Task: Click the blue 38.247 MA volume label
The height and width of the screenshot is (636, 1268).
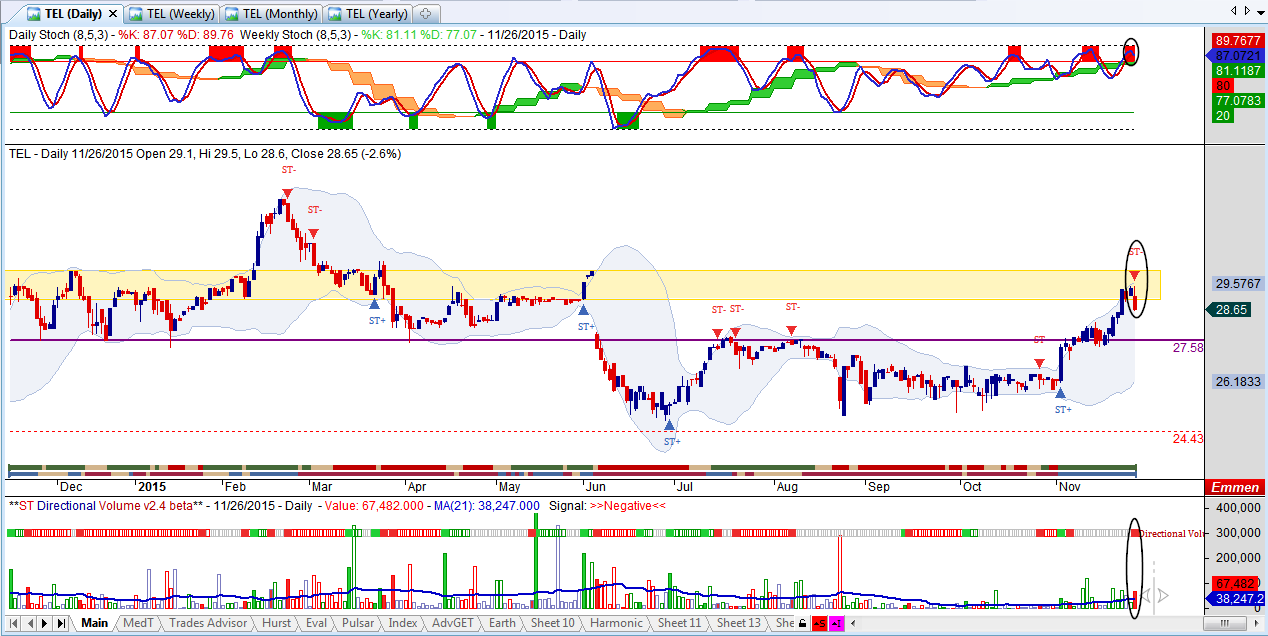Action: (x=1236, y=599)
